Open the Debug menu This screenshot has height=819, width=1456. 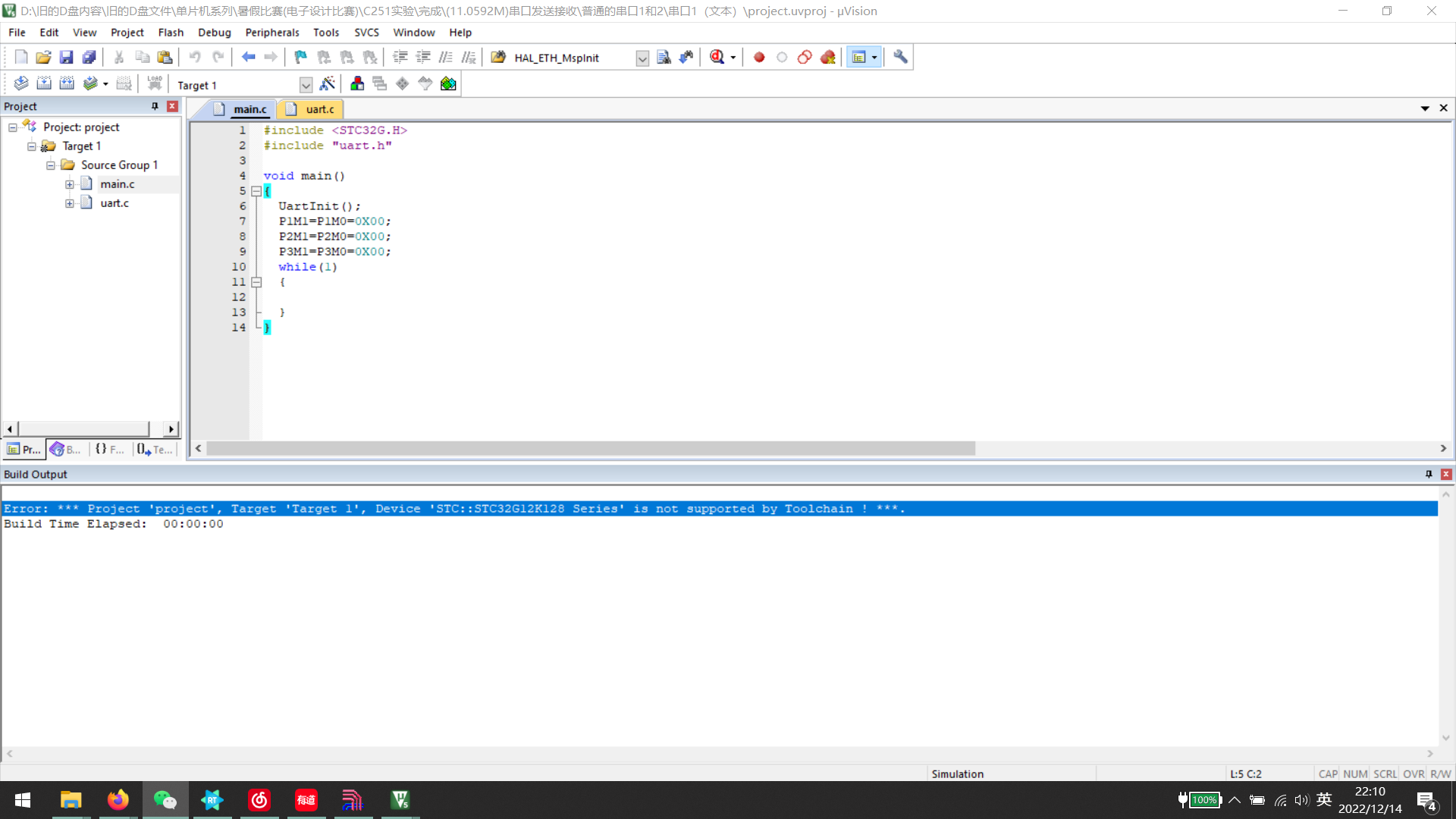point(215,33)
